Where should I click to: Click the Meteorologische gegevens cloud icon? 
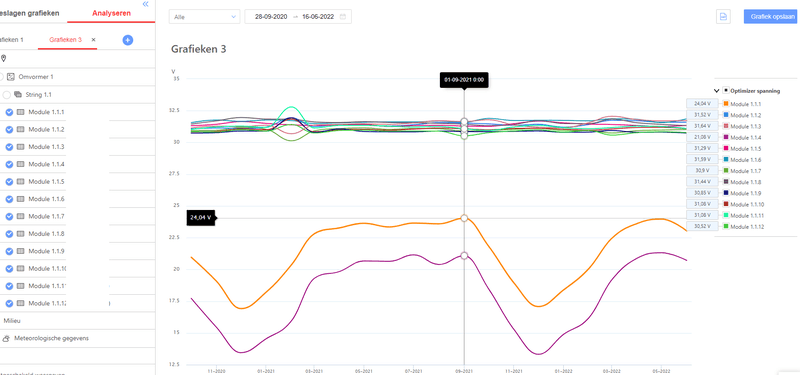(7, 338)
